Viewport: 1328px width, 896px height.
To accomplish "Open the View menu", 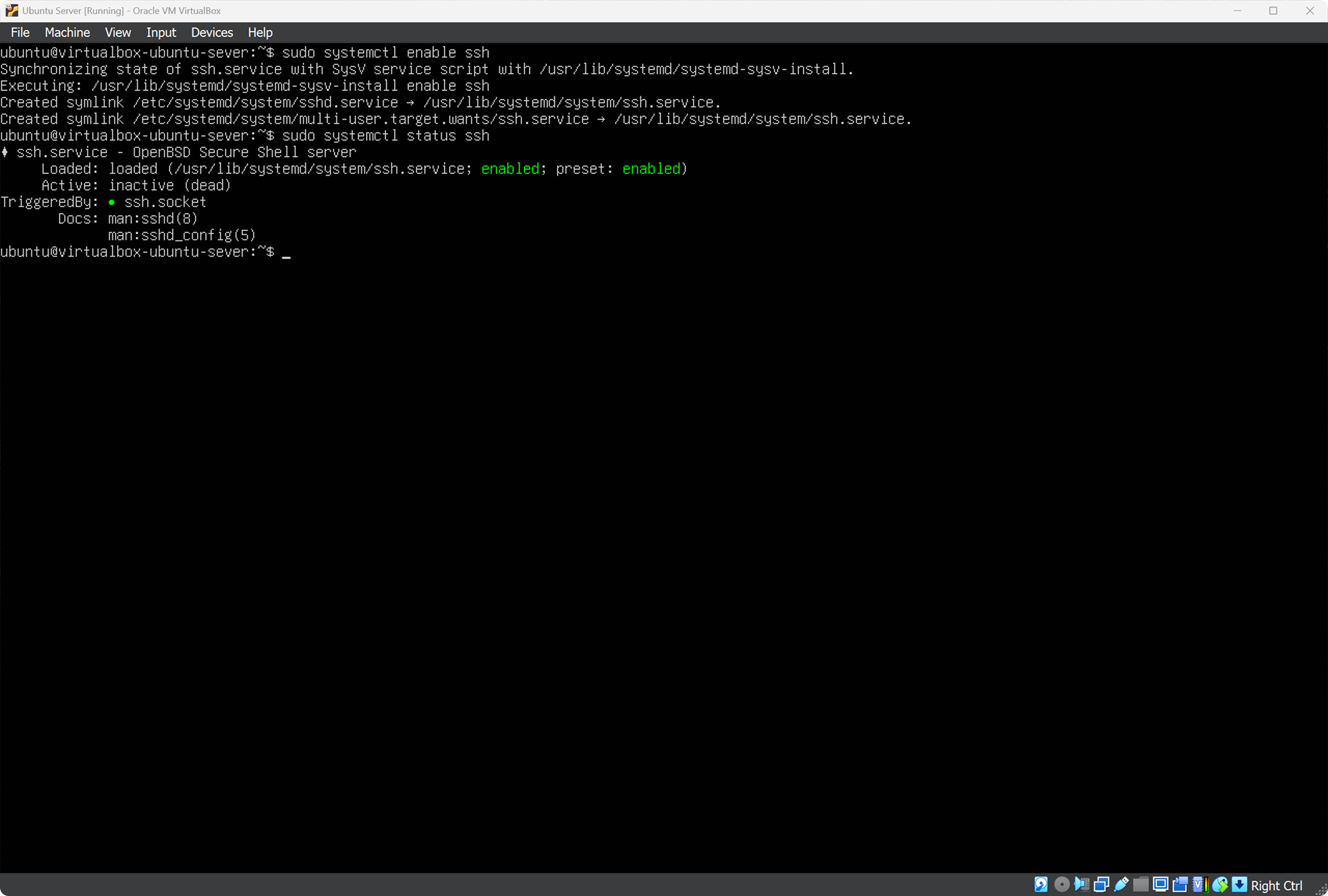I will (118, 33).
